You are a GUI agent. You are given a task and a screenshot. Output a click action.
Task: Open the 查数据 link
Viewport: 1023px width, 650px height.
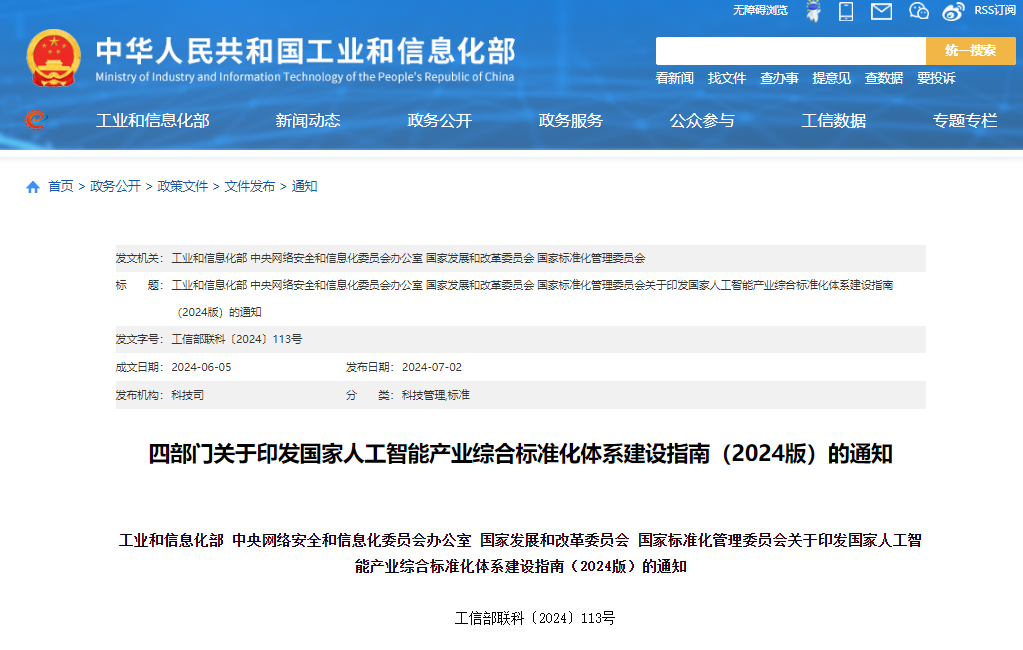[x=883, y=77]
